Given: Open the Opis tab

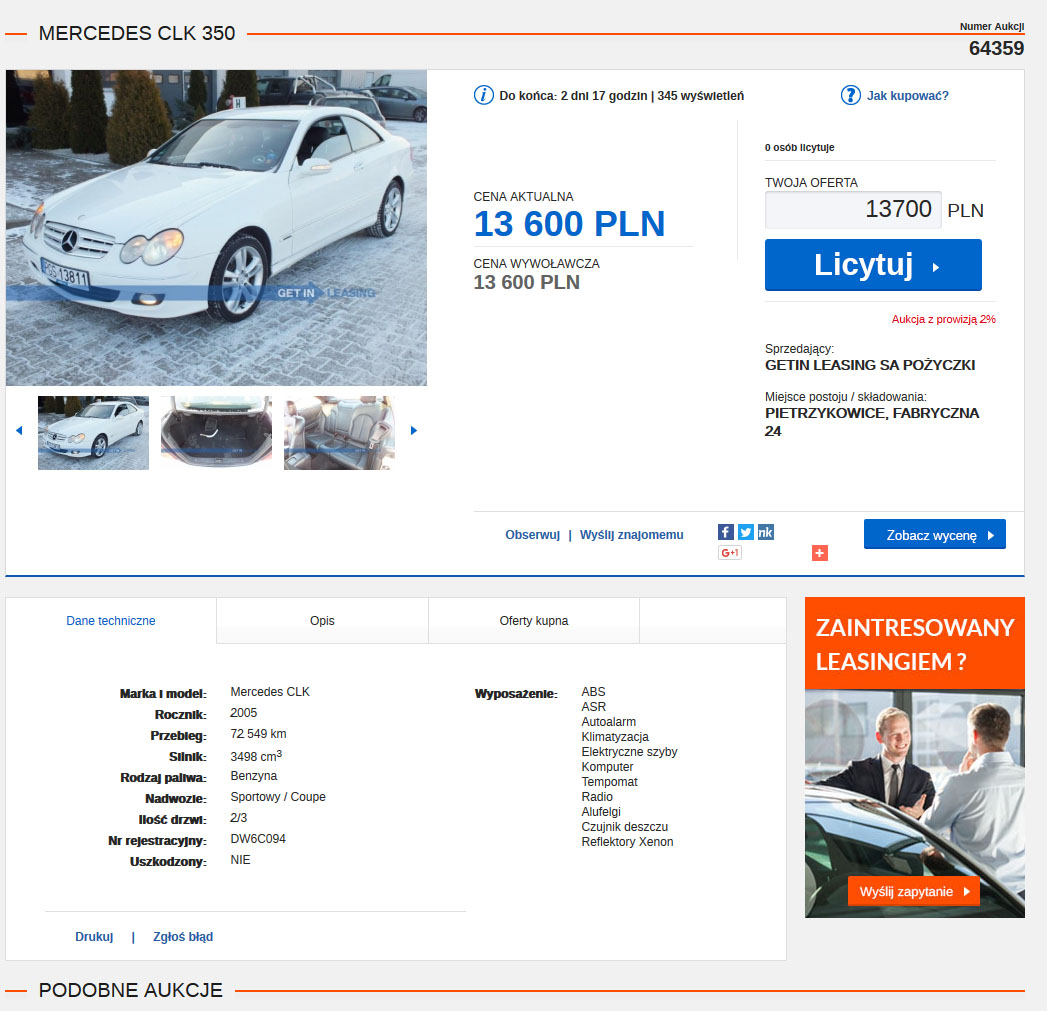Looking at the screenshot, I should pyautogui.click(x=322, y=621).
